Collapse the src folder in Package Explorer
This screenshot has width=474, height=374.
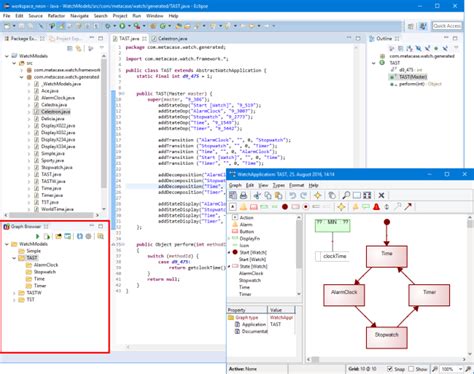tap(14, 63)
